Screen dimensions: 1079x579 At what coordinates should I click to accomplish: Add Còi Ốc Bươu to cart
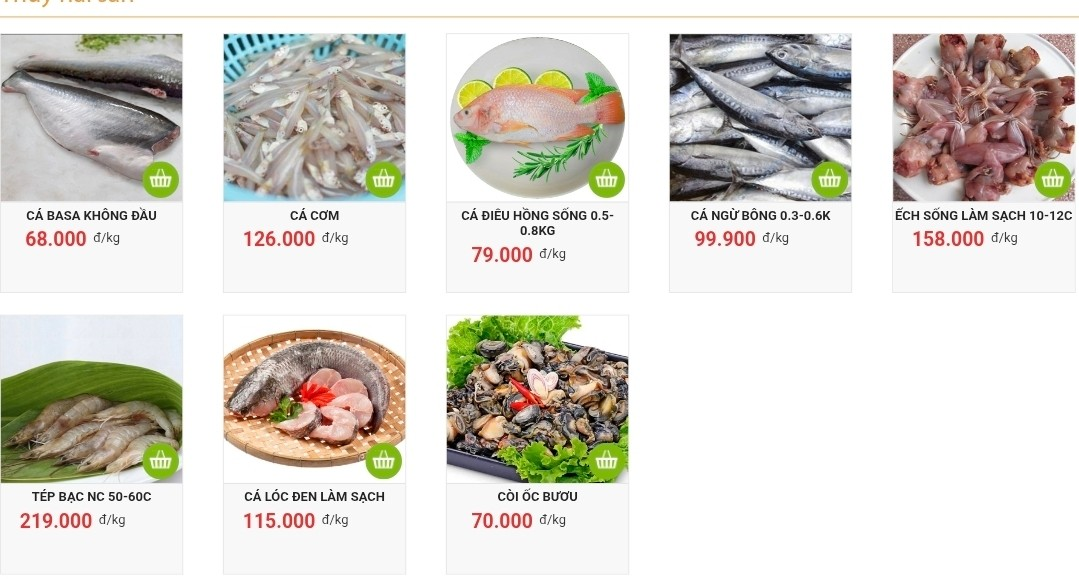pos(606,461)
